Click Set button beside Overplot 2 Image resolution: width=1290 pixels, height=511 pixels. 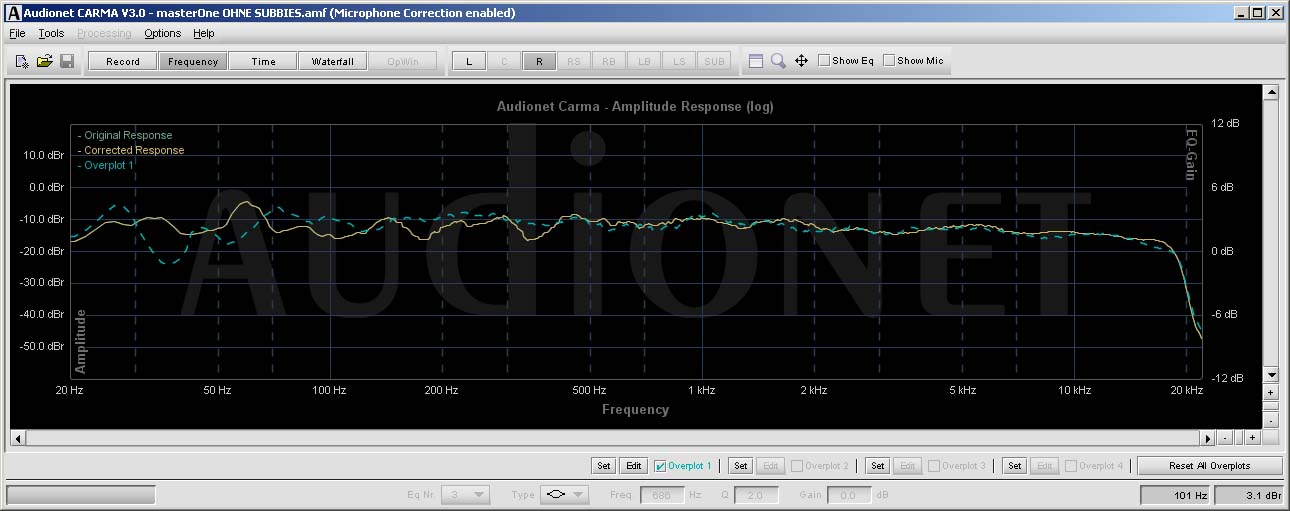click(x=740, y=466)
